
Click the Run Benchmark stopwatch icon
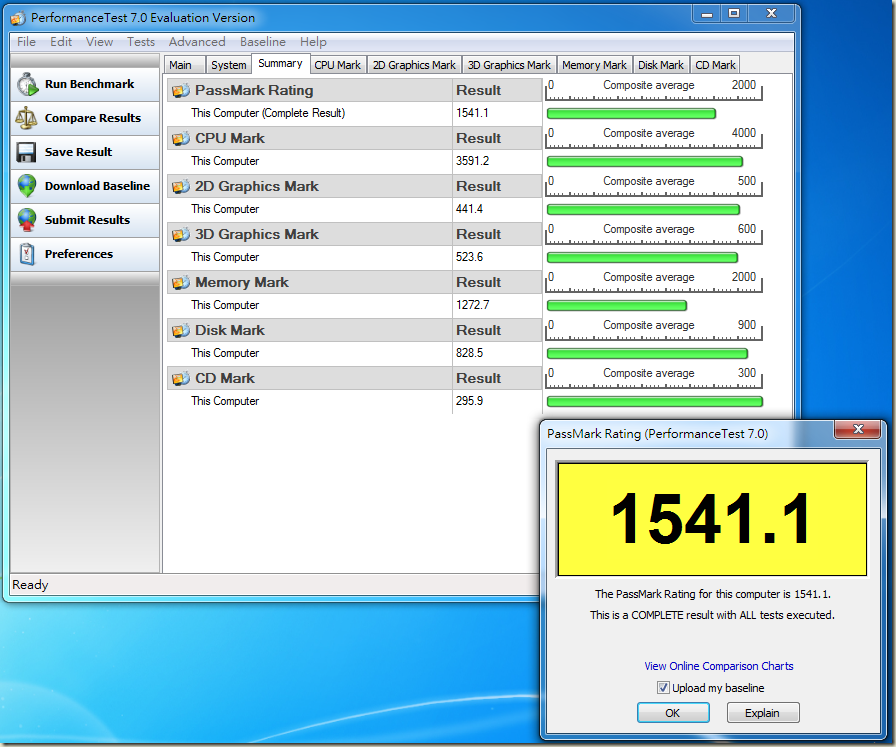(27, 85)
